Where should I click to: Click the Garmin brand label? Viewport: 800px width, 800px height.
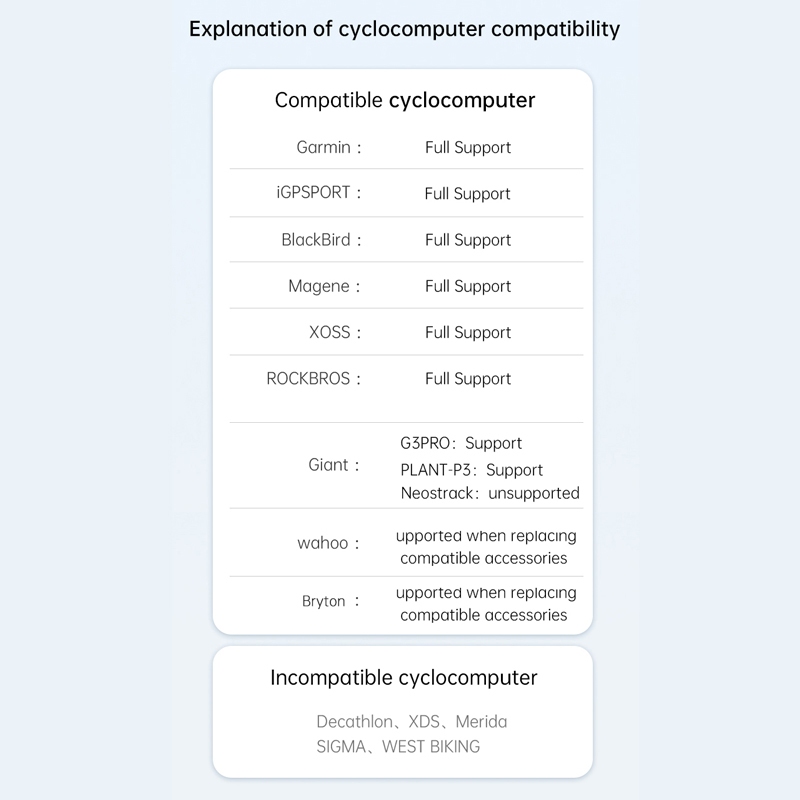click(323, 147)
